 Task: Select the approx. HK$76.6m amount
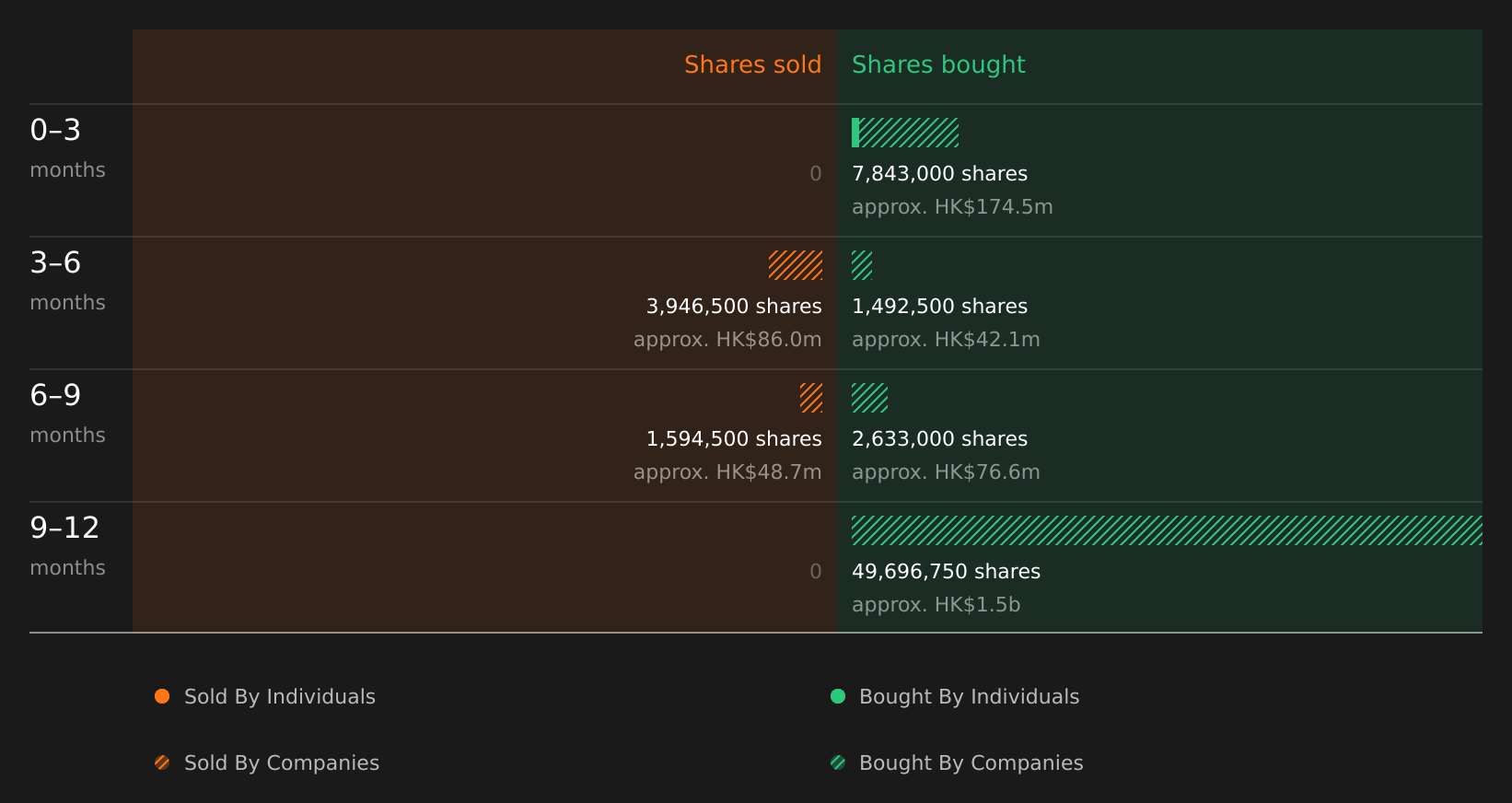946,472
